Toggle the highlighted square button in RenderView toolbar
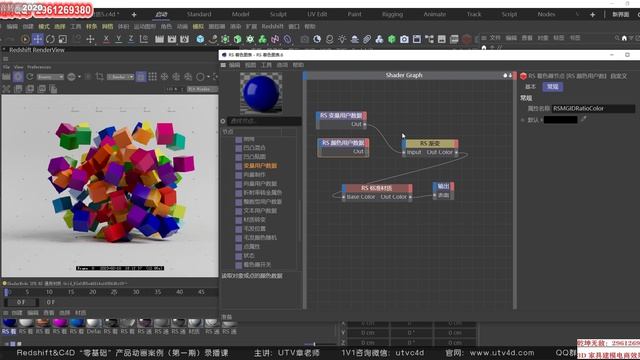640x360 pixels. coord(141,77)
